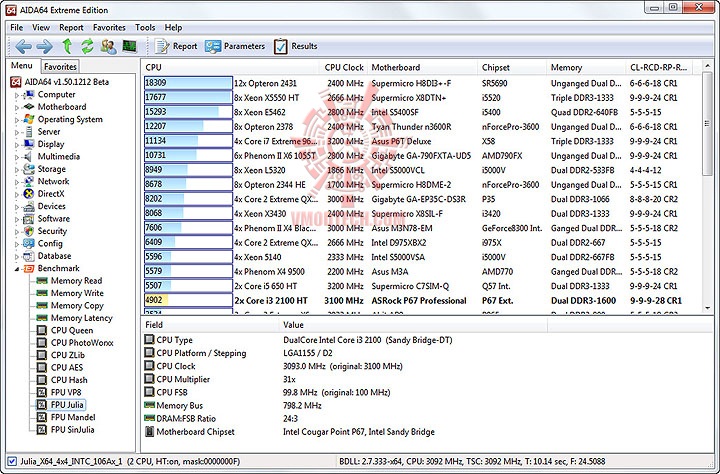
Task: Click the DirectX icon in tree
Action: 29,194
